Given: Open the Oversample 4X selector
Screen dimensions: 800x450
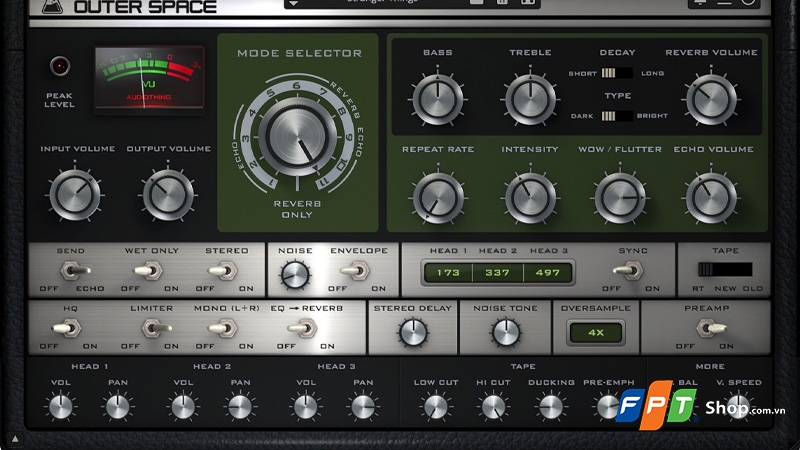Looking at the screenshot, I should click(x=595, y=333).
